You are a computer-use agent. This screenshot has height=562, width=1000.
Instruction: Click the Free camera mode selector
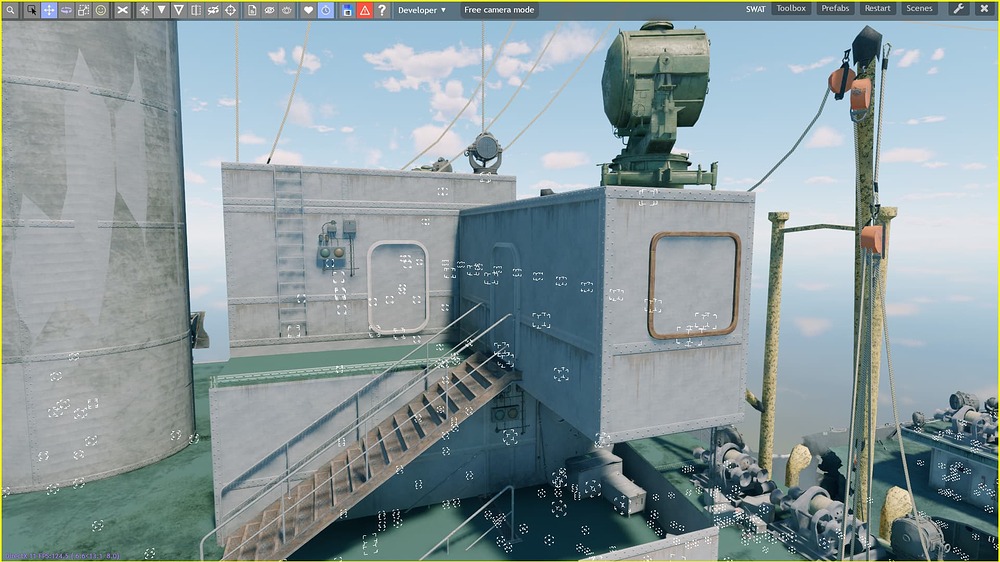tap(499, 10)
